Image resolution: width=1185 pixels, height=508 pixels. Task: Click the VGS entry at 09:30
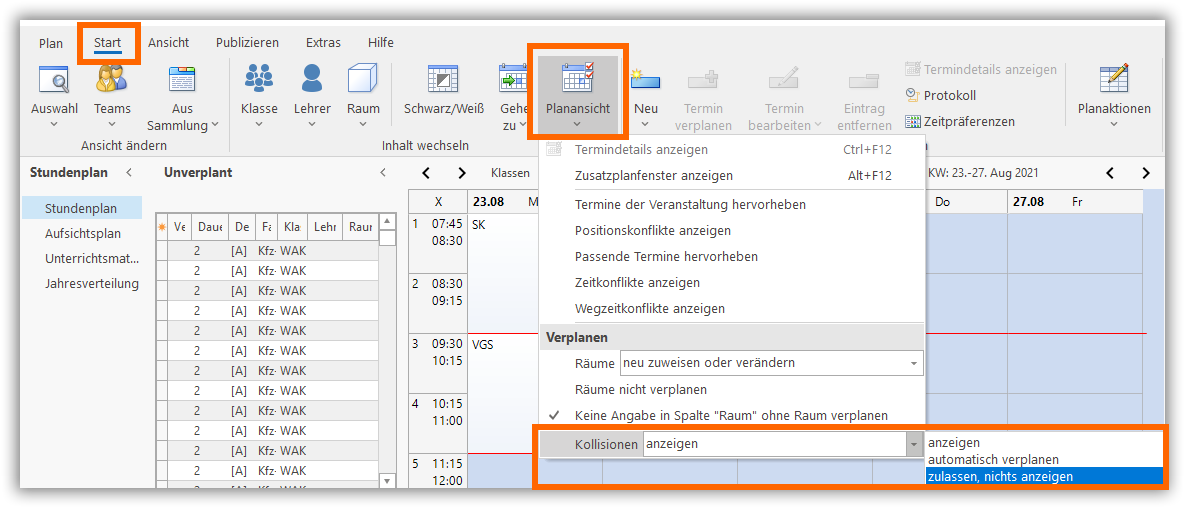coord(482,343)
